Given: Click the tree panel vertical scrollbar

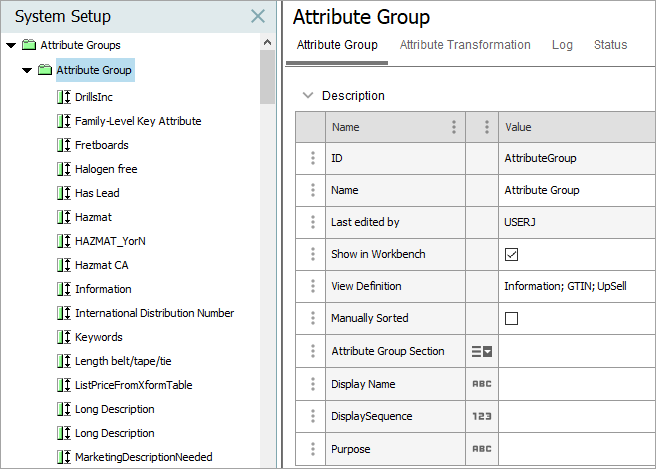Looking at the screenshot, I should (x=267, y=80).
